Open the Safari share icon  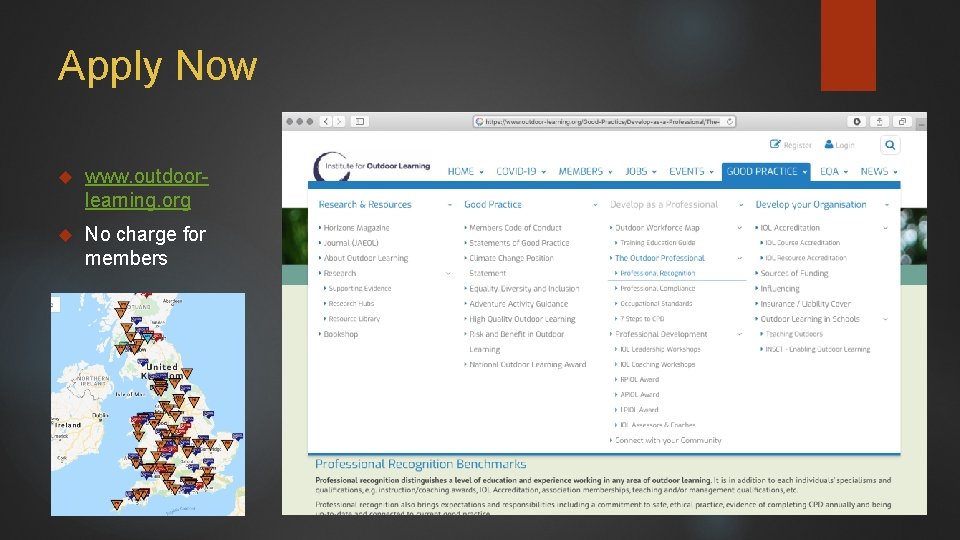pos(879,121)
